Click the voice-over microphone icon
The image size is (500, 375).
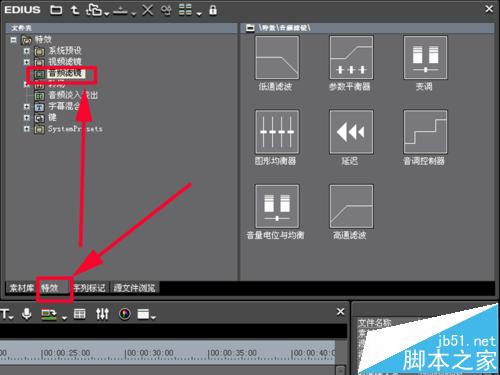click(27, 314)
